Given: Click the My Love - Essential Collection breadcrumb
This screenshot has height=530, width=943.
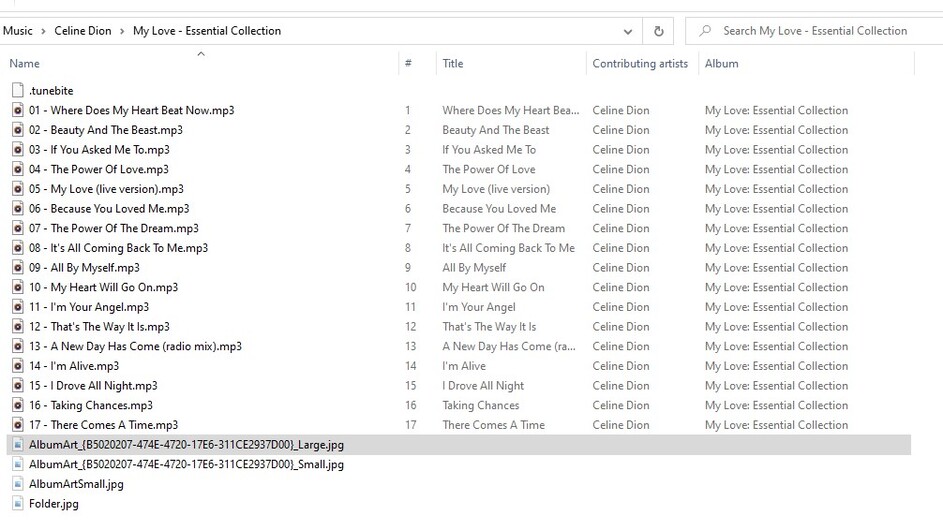Looking at the screenshot, I should [207, 31].
